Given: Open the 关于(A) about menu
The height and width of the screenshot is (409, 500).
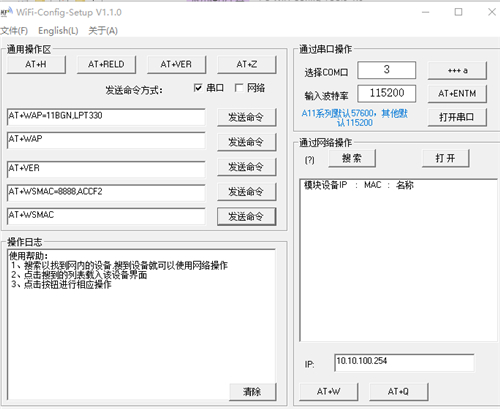Looking at the screenshot, I should 103,31.
